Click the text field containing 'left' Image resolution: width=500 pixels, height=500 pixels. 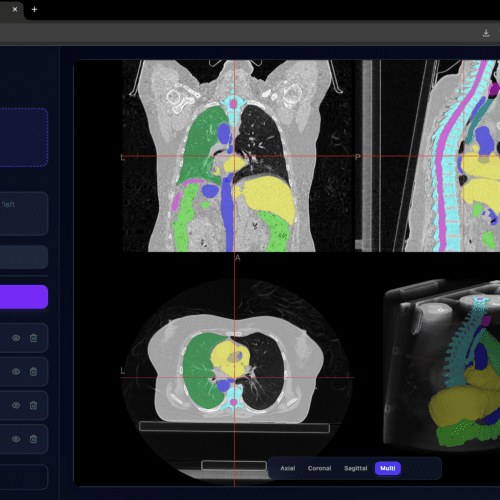point(23,214)
